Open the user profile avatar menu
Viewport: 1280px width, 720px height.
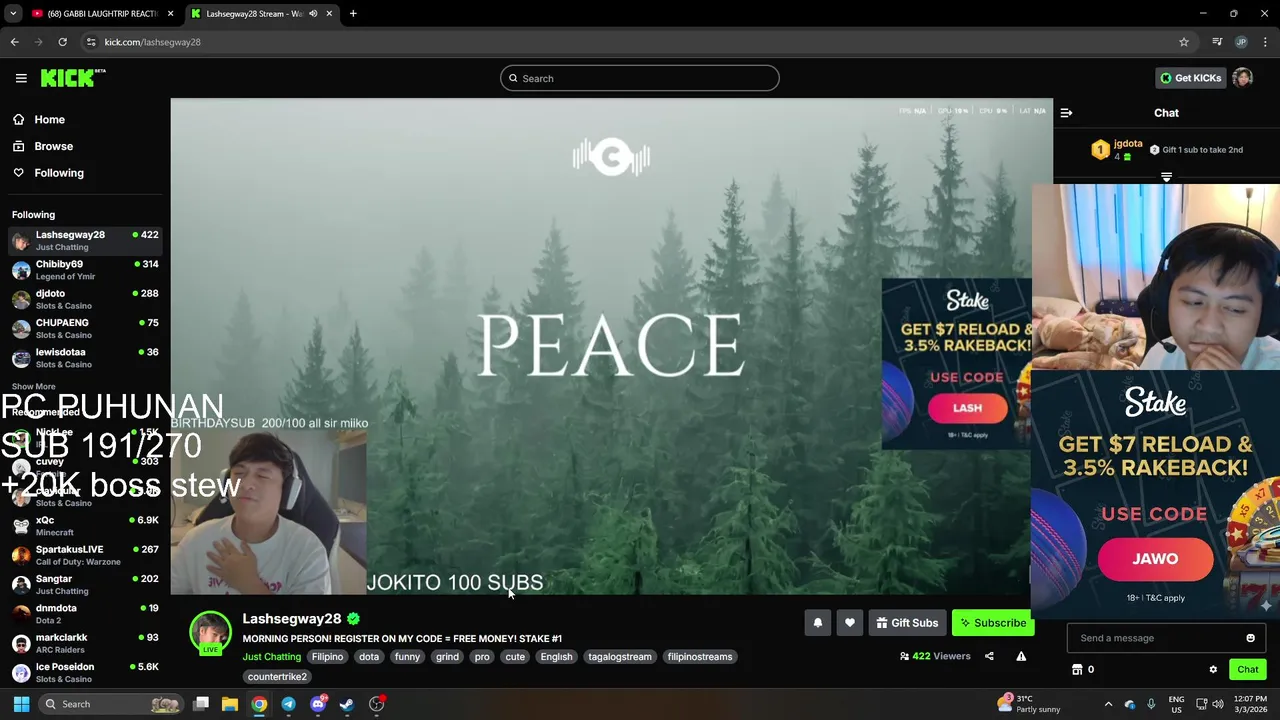(1242, 78)
